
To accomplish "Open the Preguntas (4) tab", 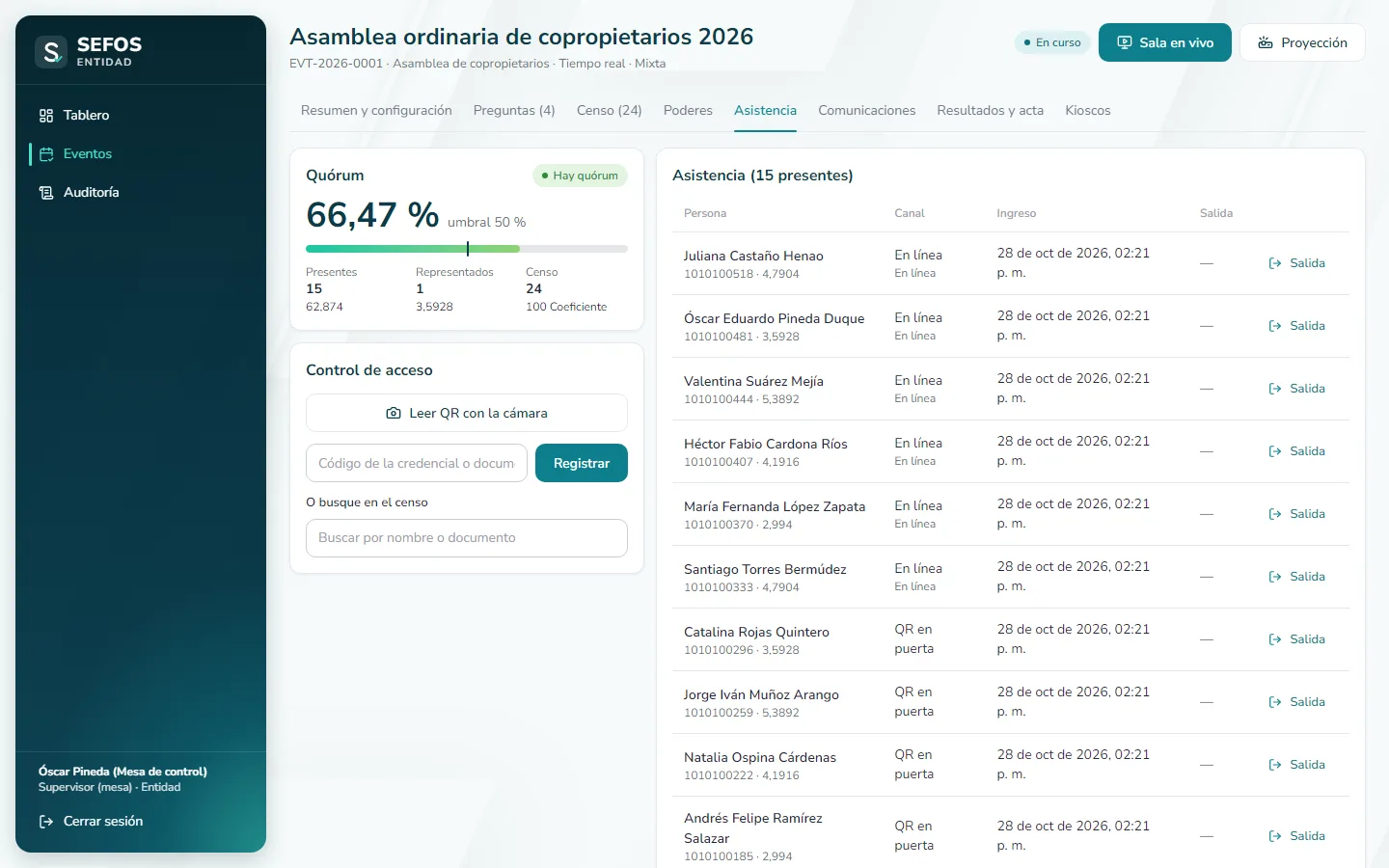I will (514, 111).
